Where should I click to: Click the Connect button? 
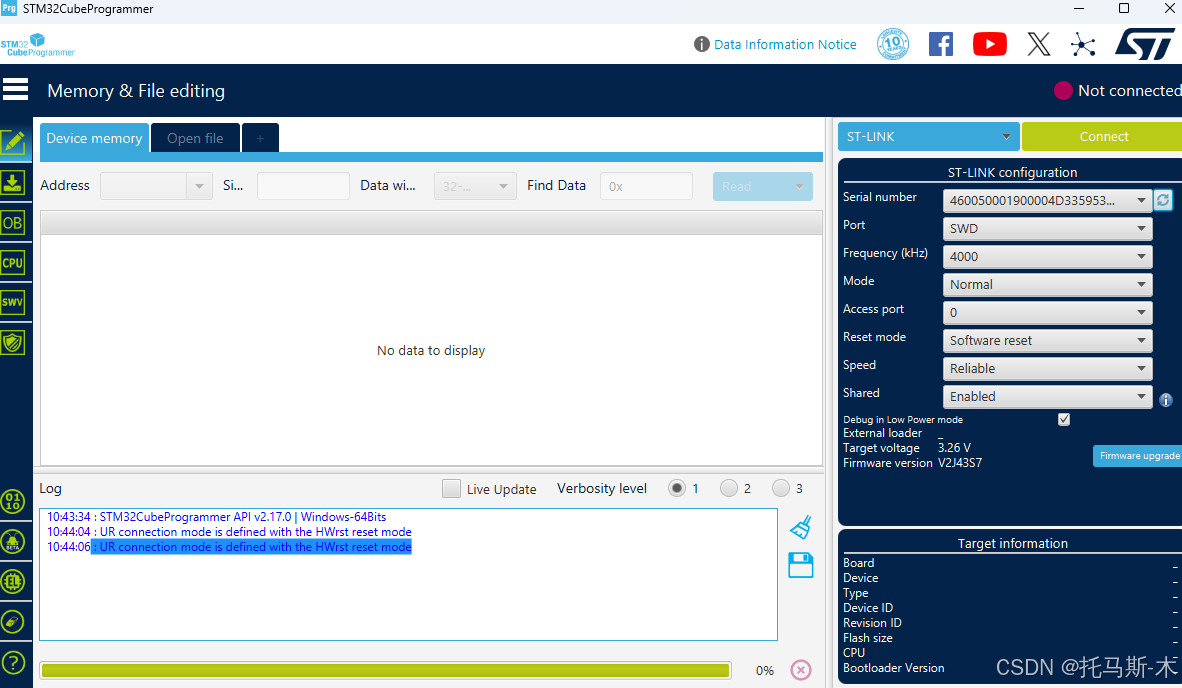[x=1103, y=136]
